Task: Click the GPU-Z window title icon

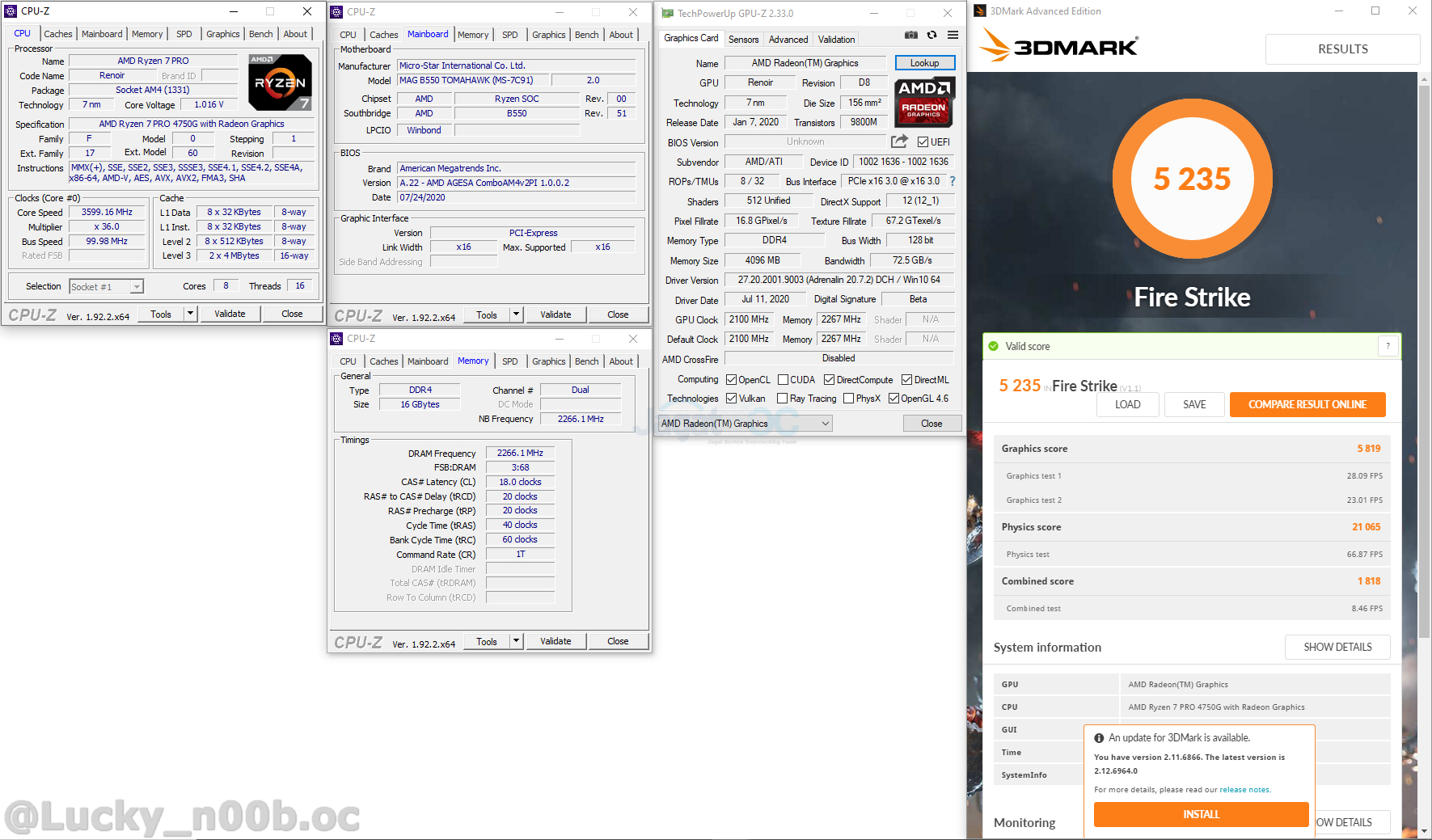Action: click(x=667, y=13)
